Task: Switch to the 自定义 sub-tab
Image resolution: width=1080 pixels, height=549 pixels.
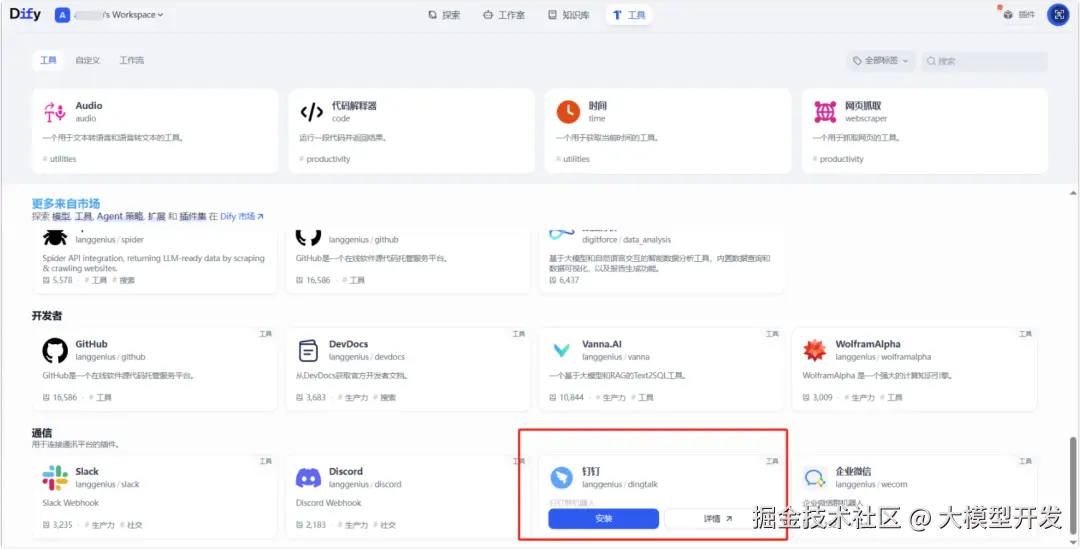Action: click(88, 61)
